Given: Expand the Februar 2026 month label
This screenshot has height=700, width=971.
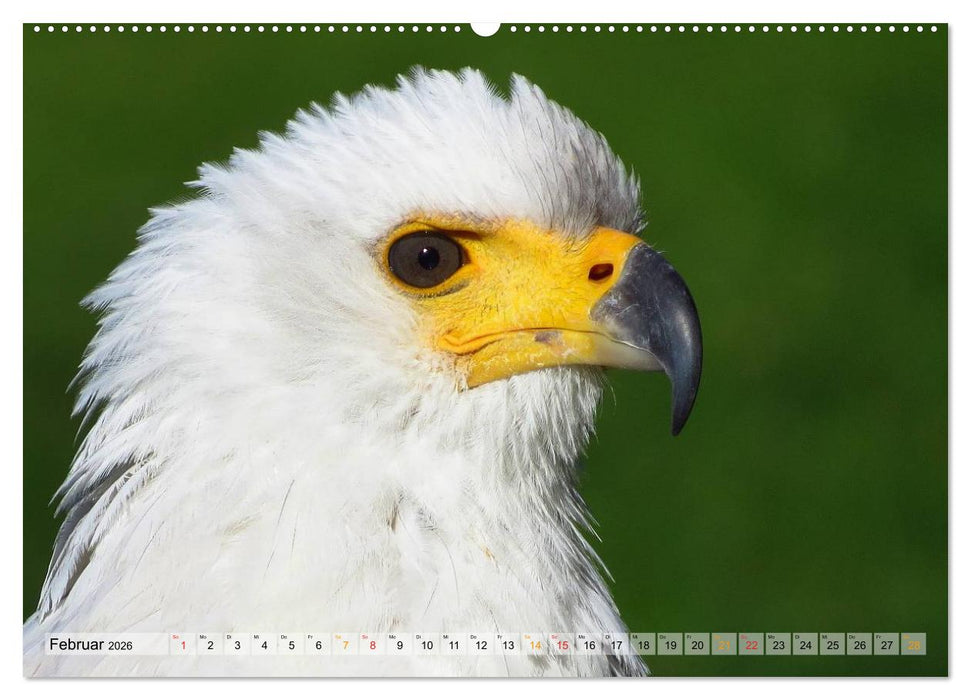Looking at the screenshot, I should (x=79, y=645).
